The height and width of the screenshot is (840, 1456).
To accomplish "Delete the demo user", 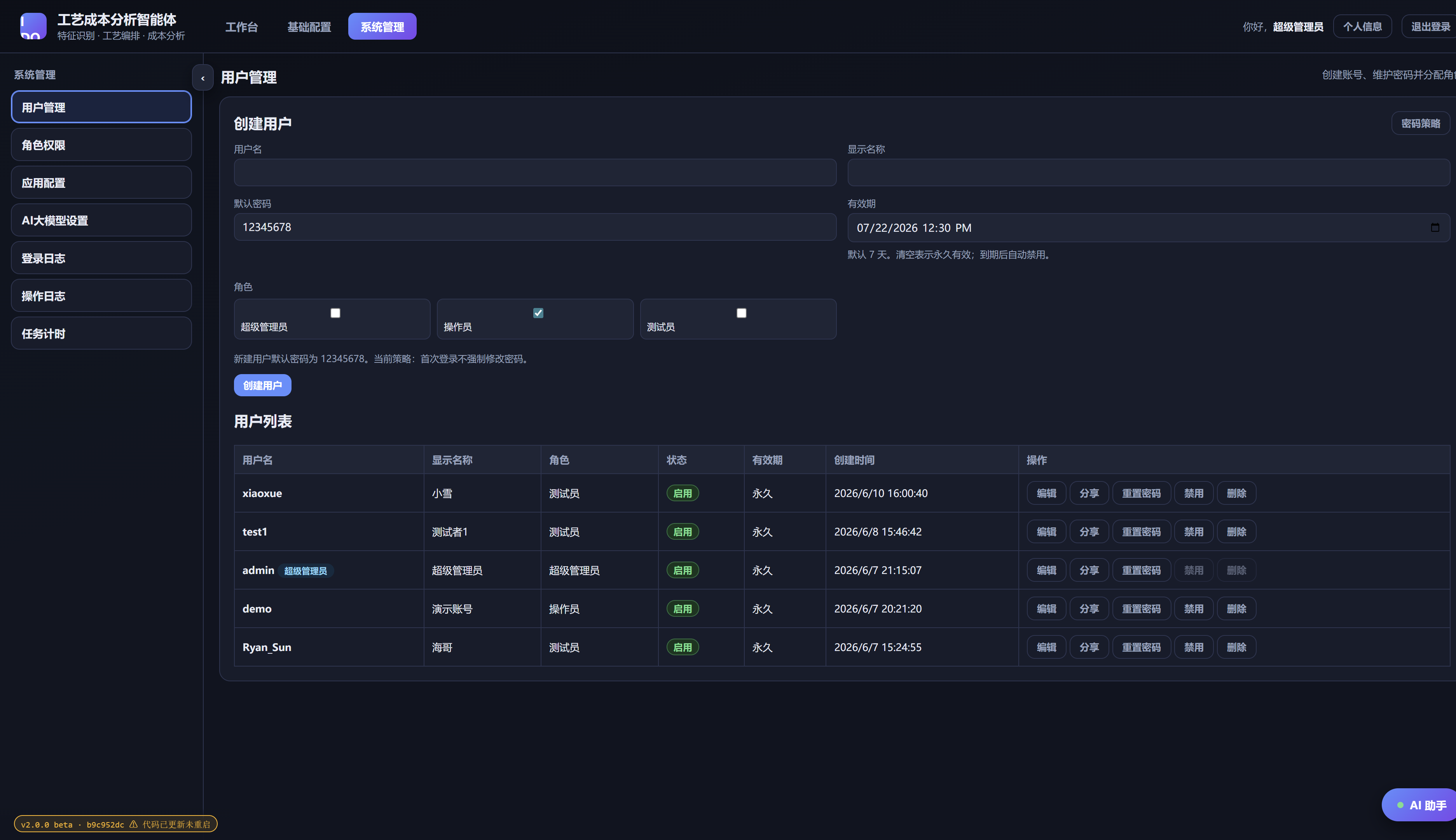I will tap(1236, 609).
